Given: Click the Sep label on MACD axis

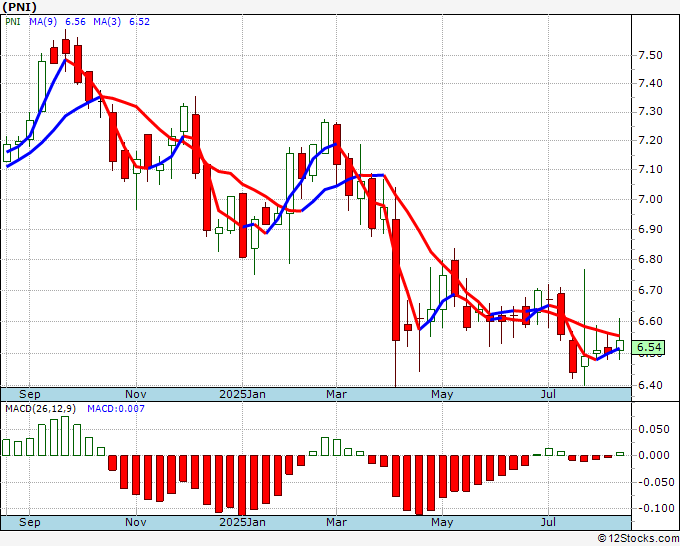Looking at the screenshot, I should click(x=29, y=522).
